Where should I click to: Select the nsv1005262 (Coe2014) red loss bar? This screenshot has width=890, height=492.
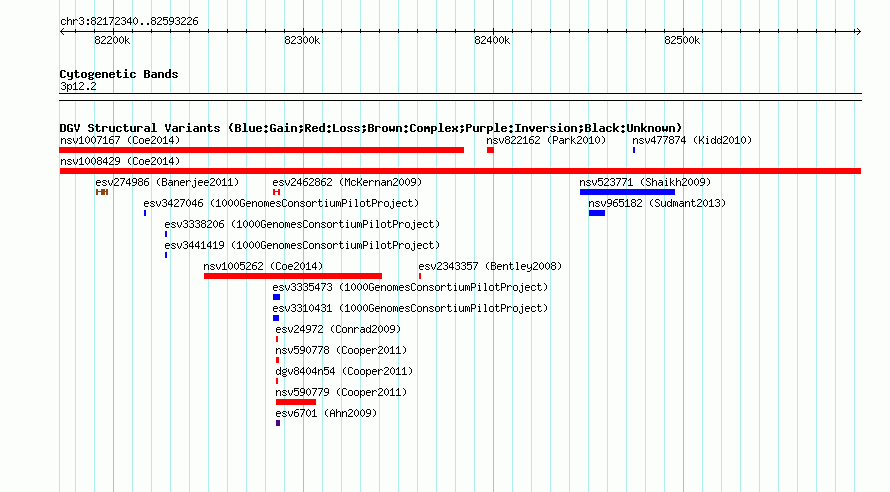tap(293, 276)
